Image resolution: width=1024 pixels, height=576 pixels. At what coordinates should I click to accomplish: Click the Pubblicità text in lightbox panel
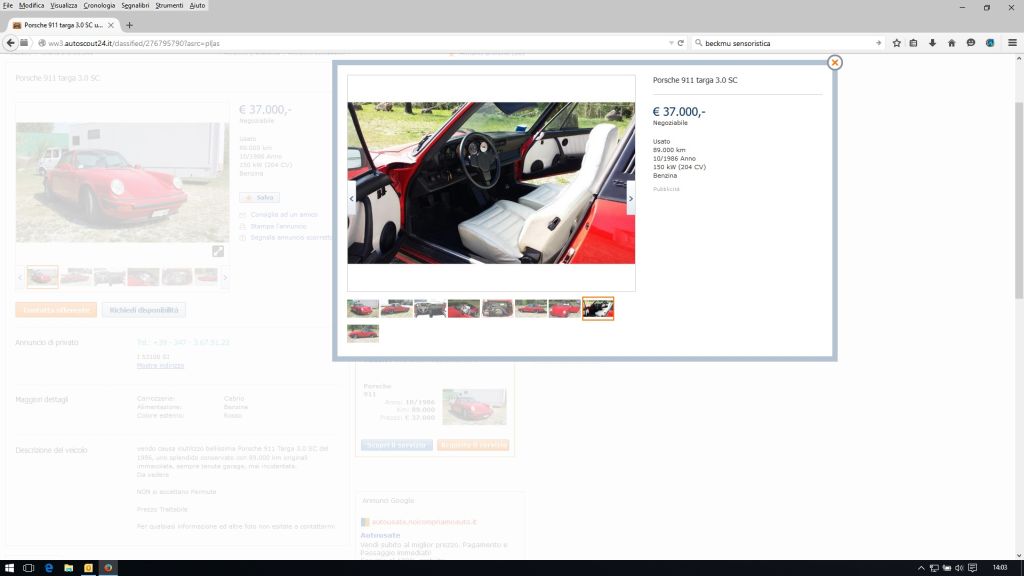(x=666, y=189)
